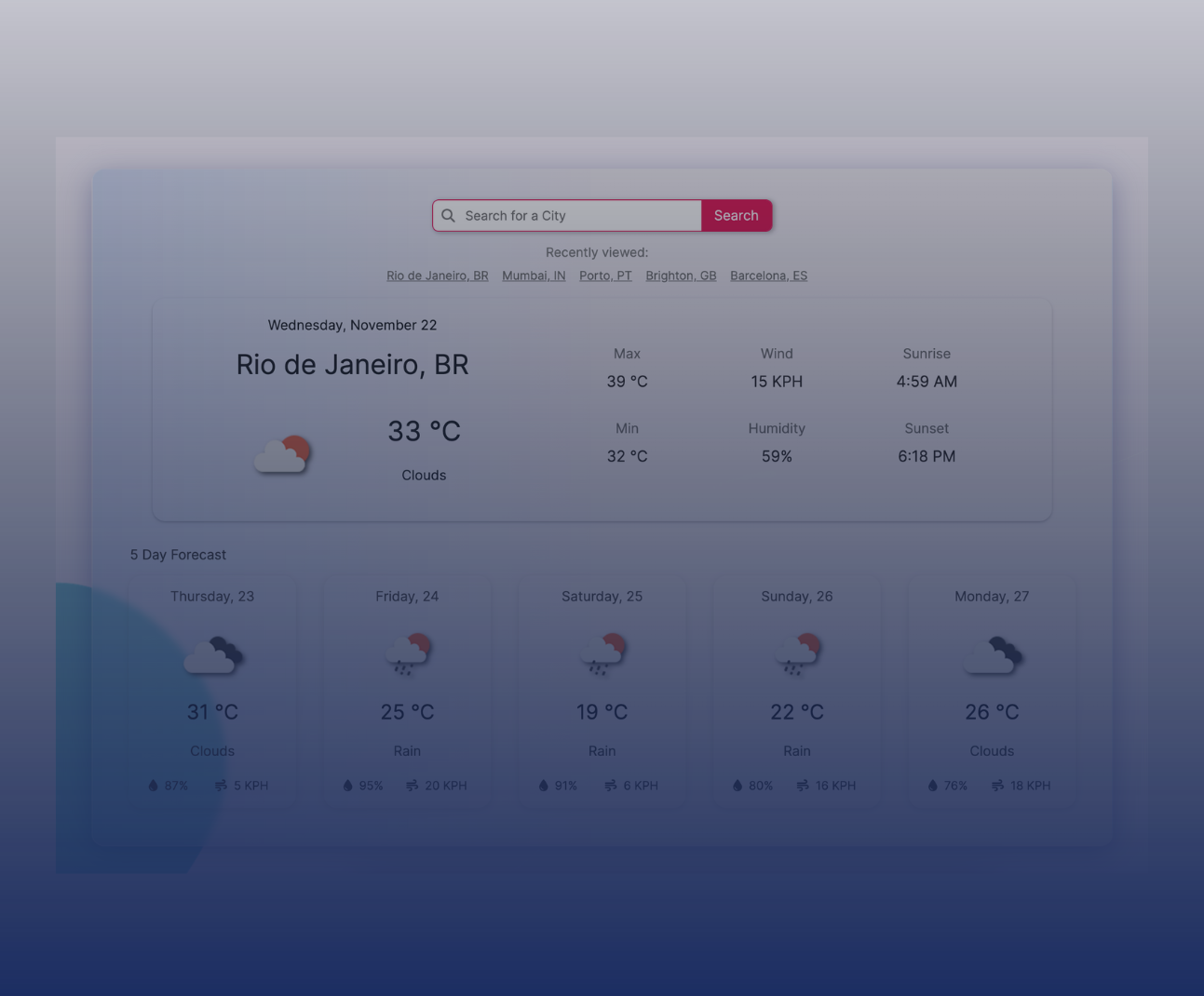Click the Wednesday, November 22 date text

point(352,325)
